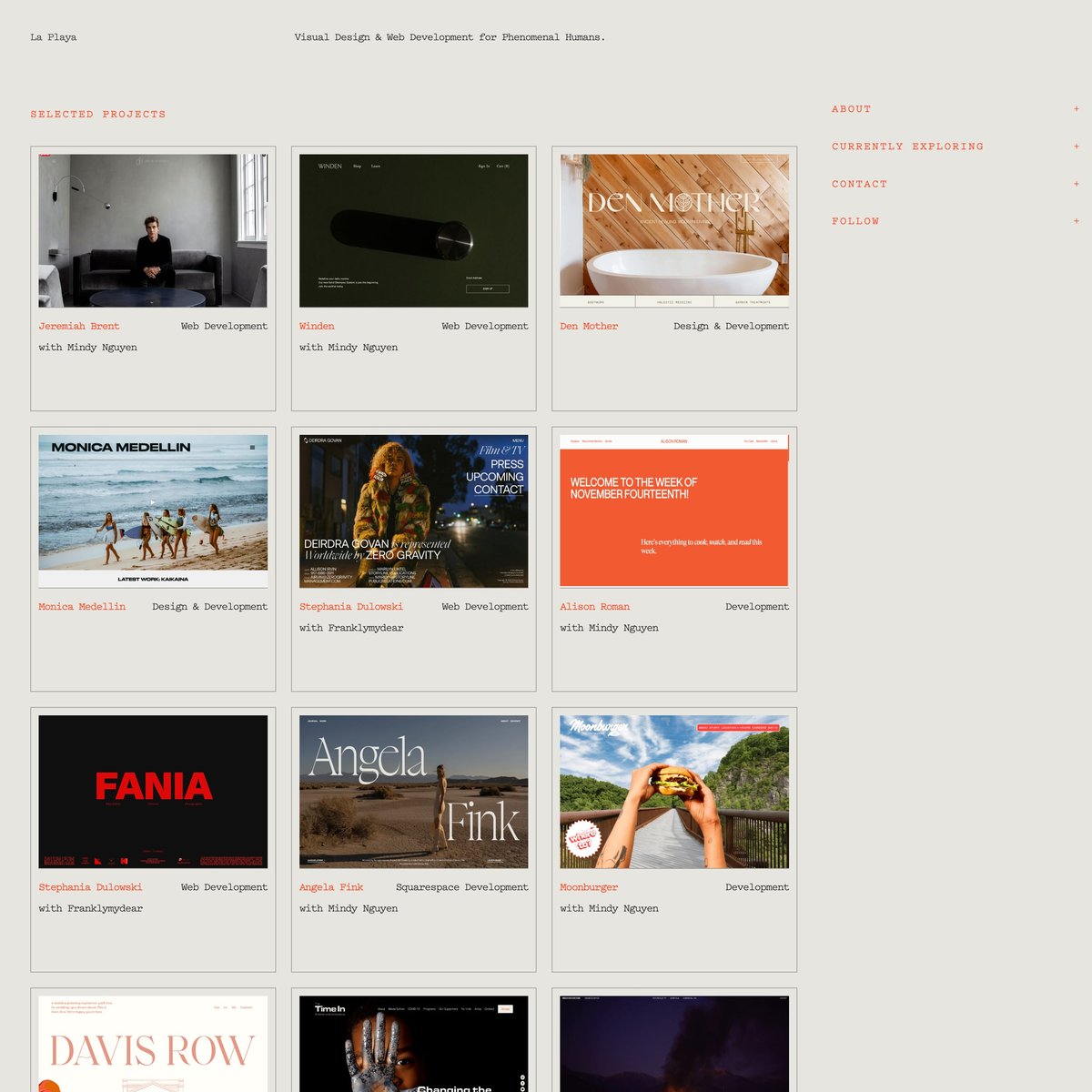Expand the Contact section plus icon
Viewport: 1092px width, 1092px height.
[x=1076, y=184]
